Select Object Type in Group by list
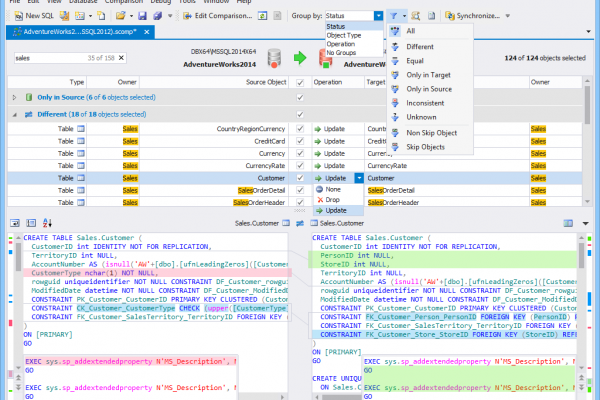 (x=345, y=36)
